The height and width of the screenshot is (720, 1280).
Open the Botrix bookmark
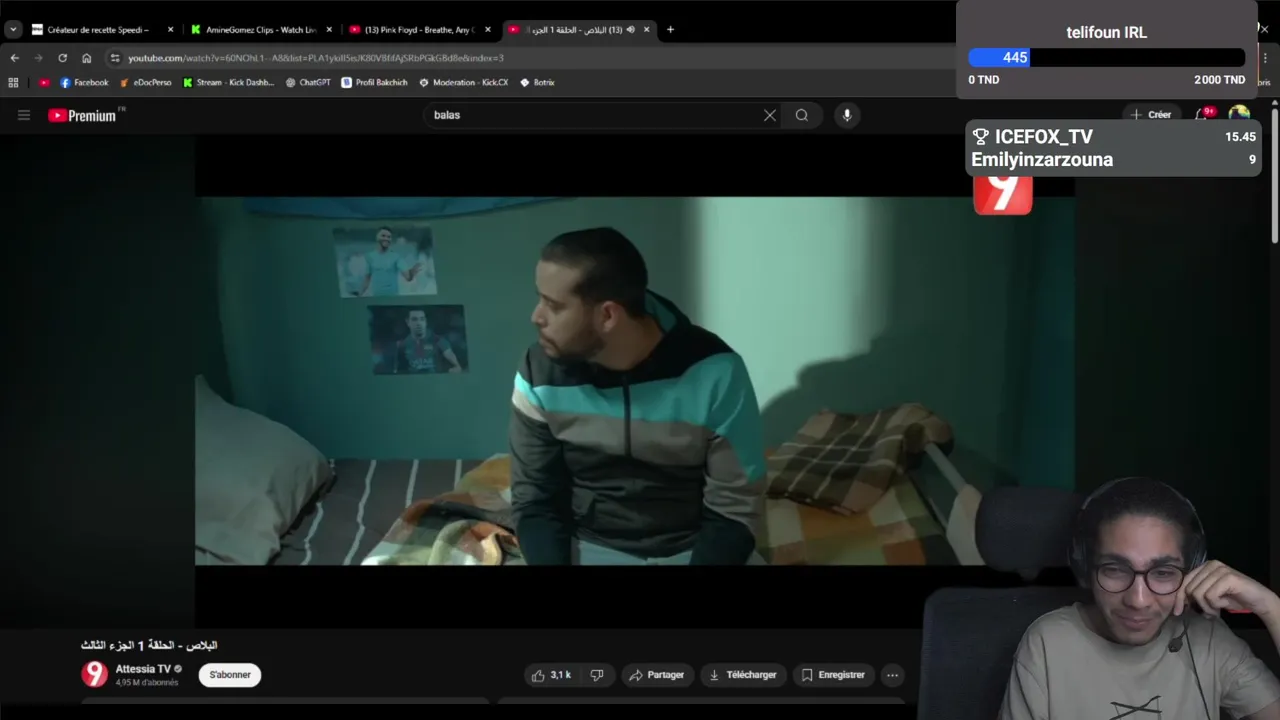[537, 83]
